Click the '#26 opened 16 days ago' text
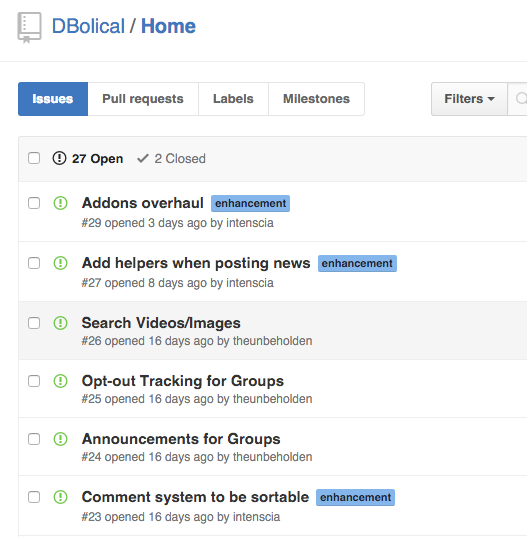 pos(148,341)
